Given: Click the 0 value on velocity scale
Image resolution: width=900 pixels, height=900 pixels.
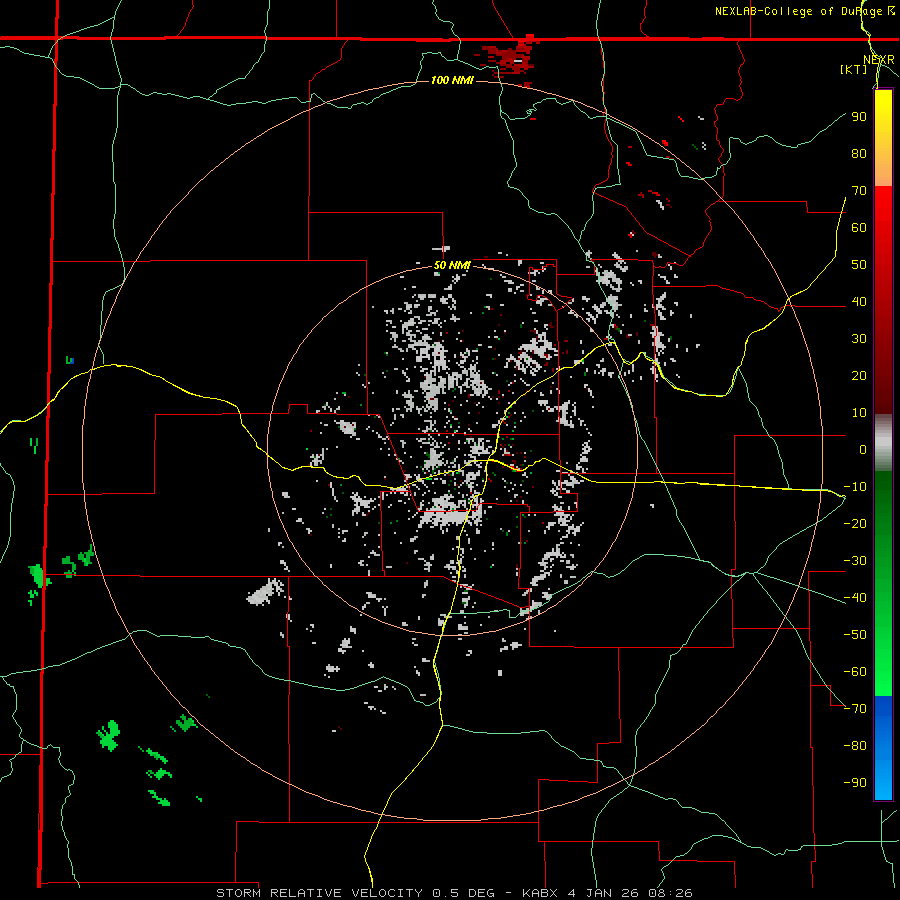Looking at the screenshot, I should [x=863, y=449].
